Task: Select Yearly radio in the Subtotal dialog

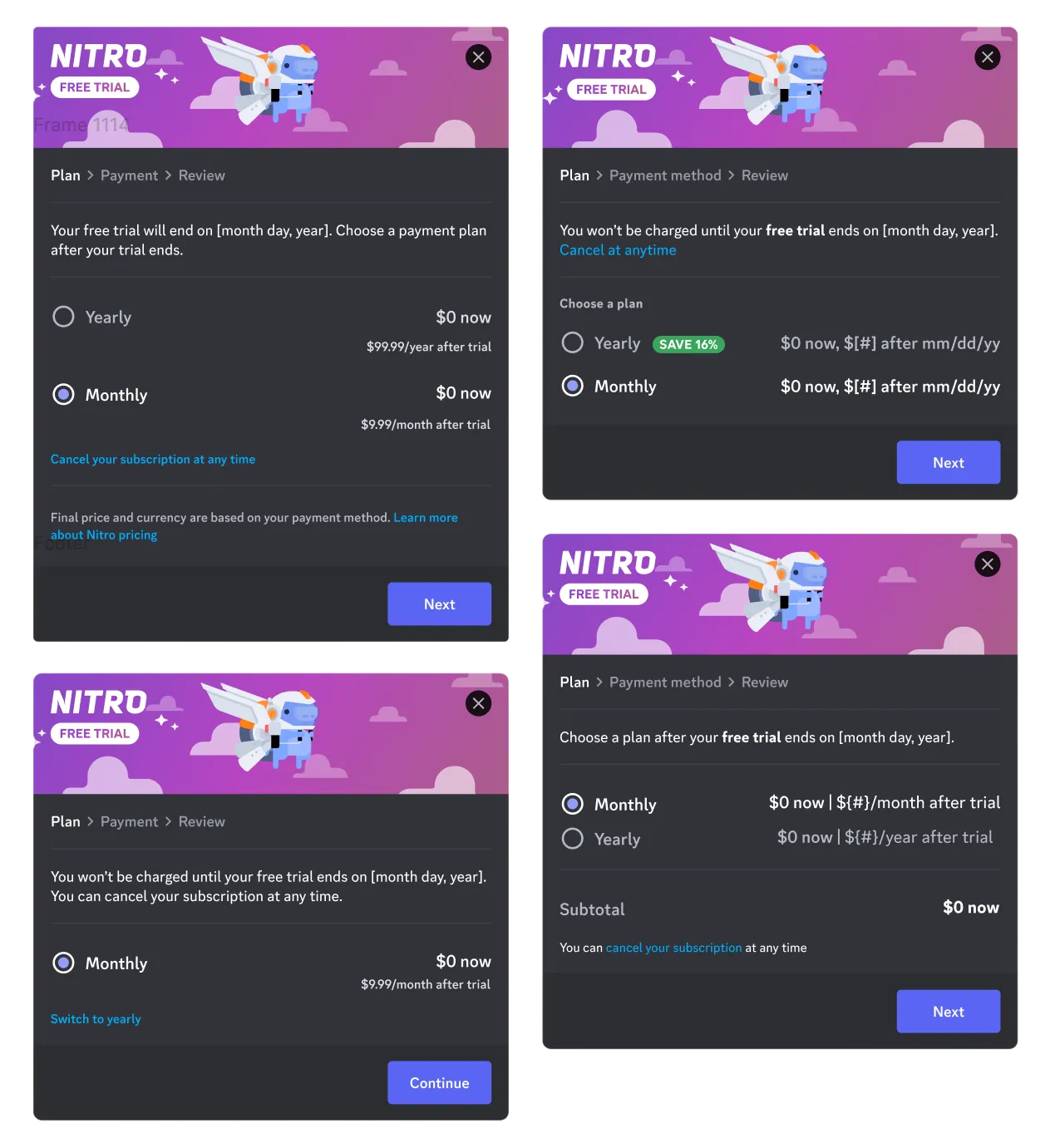Action: point(572,839)
